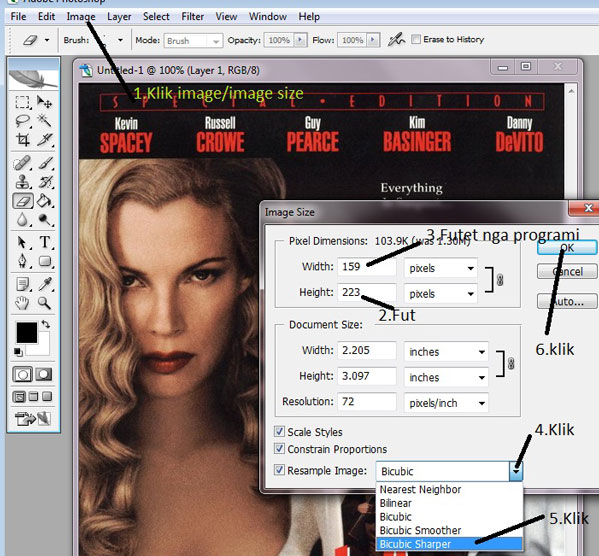Select the Paint Bucket tool
Viewport: 599px width, 556px height.
coord(45,201)
